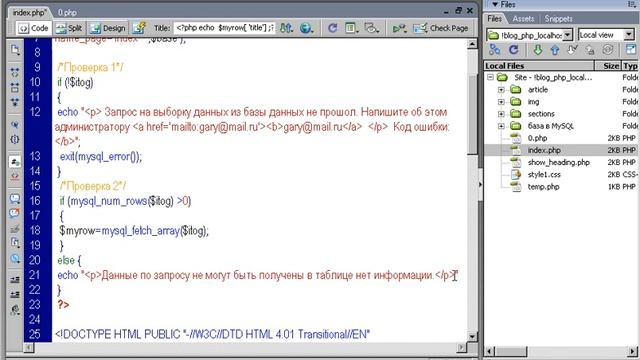Click code editor scroll up arrow
The width and height of the screenshot is (640, 360).
[x=472, y=44]
